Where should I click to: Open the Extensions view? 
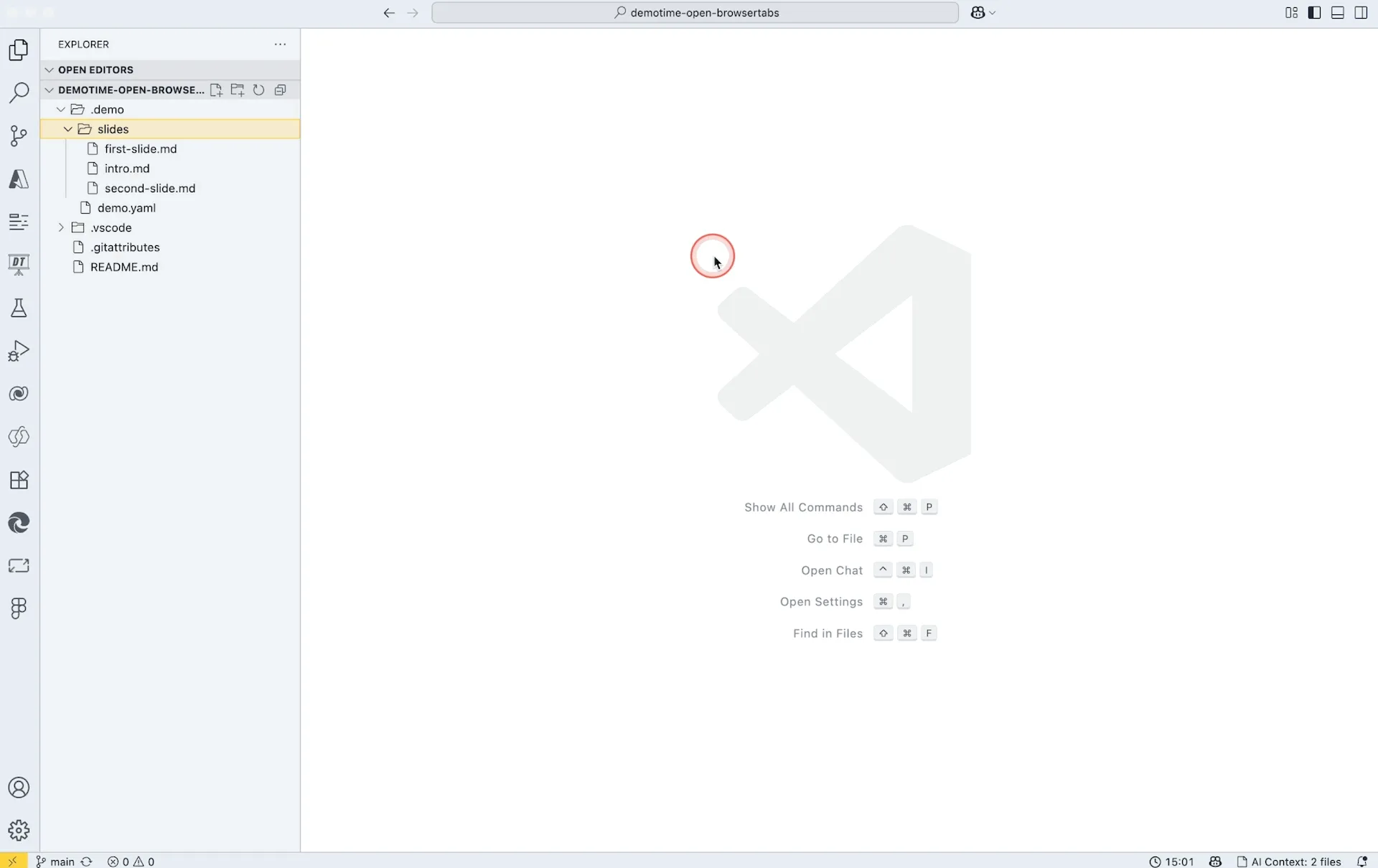pyautogui.click(x=19, y=480)
